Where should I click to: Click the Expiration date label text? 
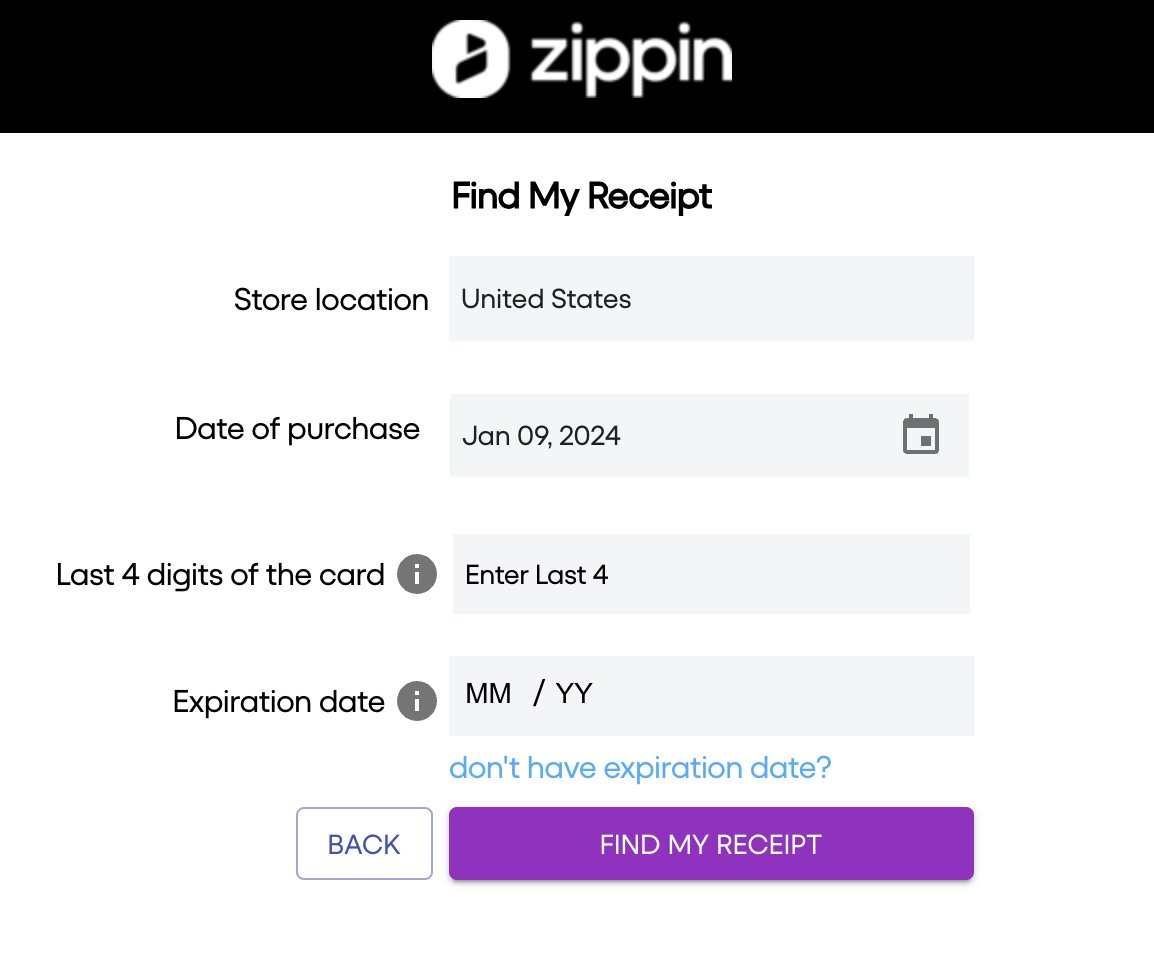point(278,701)
